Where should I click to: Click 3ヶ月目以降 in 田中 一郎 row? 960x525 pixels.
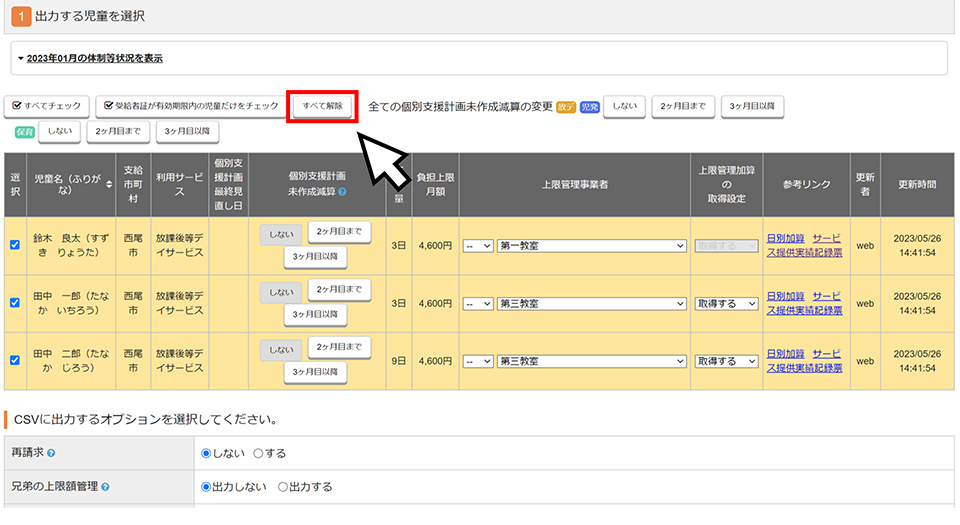coord(315,315)
